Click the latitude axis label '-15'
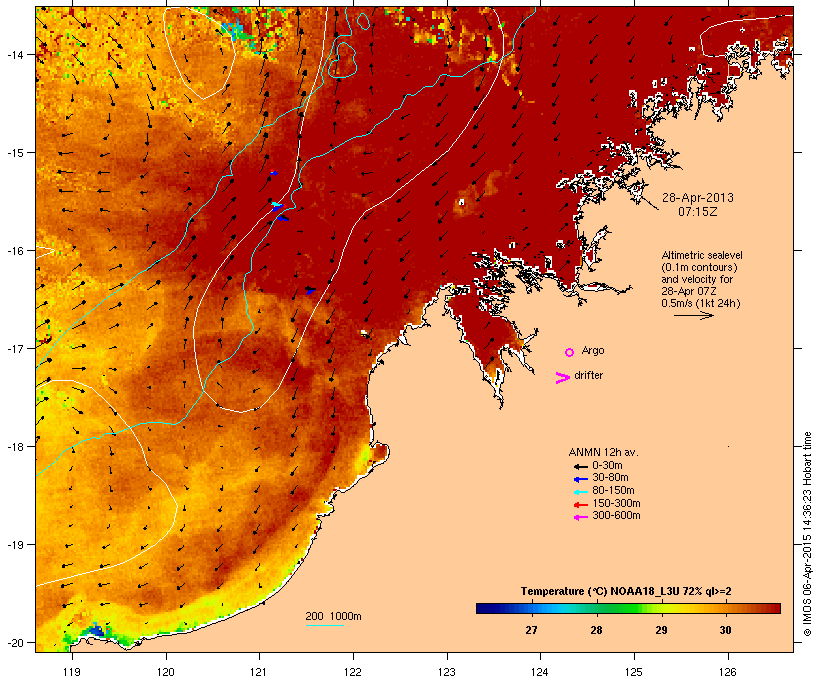Viewport: 820px width, 680px height. (x=15, y=153)
